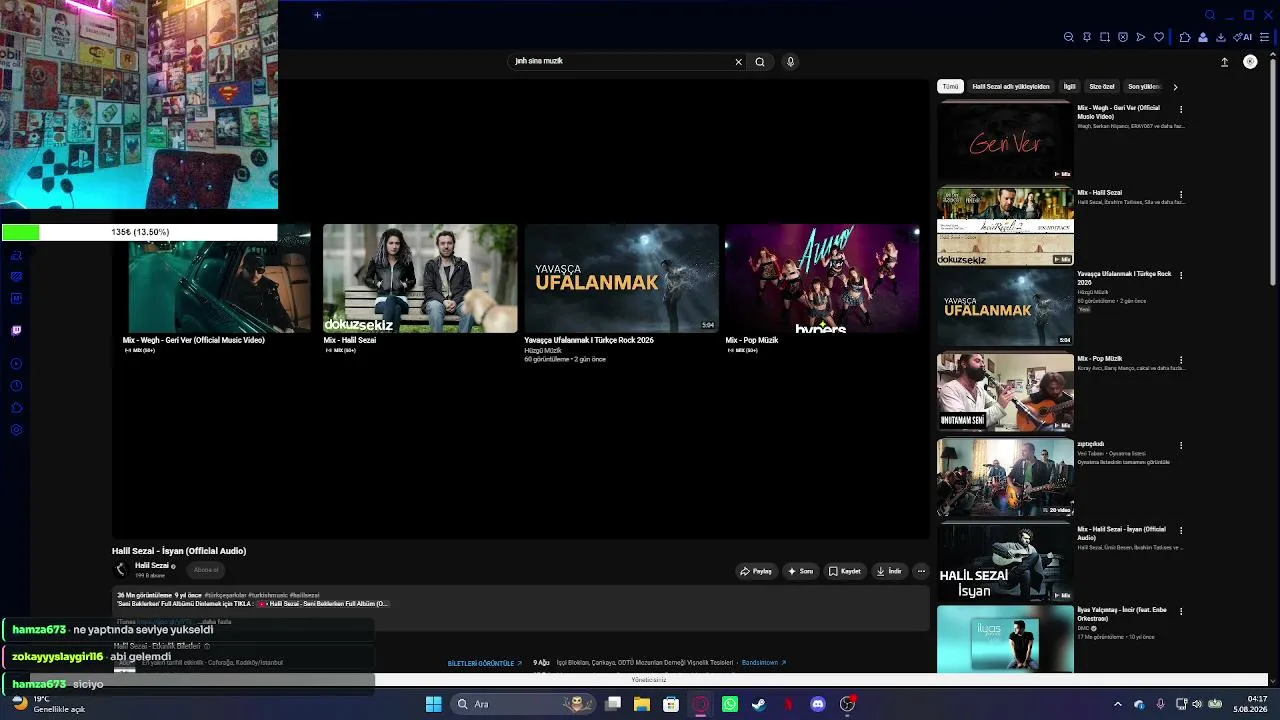Open the ad-blocker shield icon
This screenshot has height=720, width=1280.
tap(1123, 37)
